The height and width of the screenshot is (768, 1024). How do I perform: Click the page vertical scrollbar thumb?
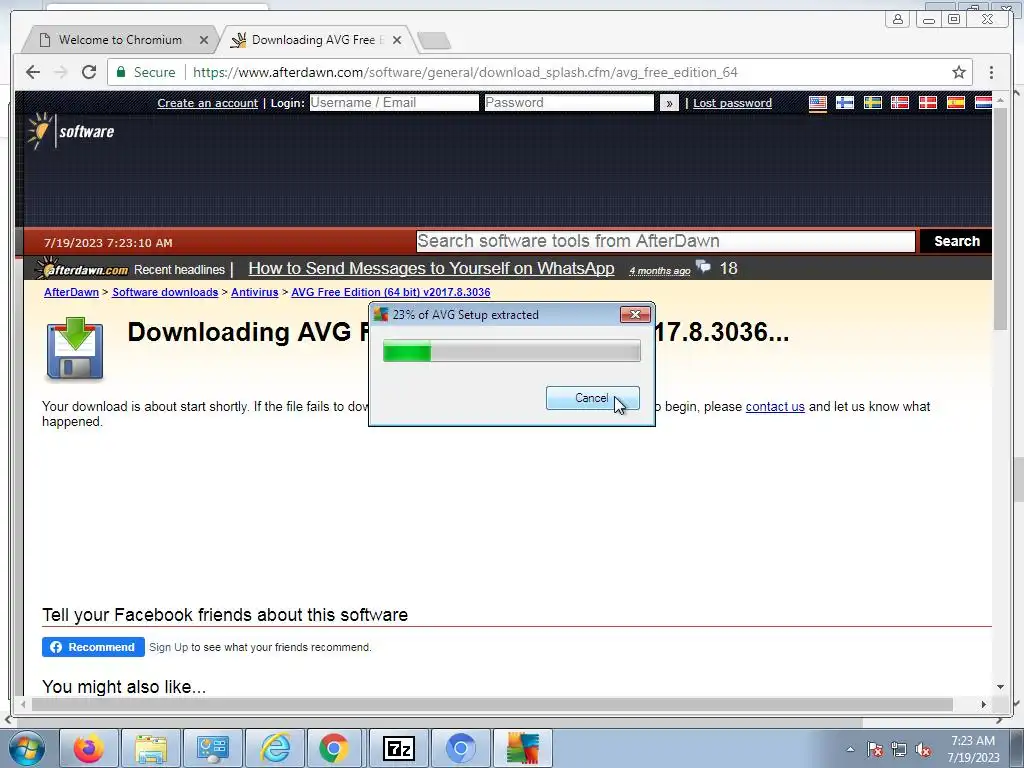point(1000,219)
